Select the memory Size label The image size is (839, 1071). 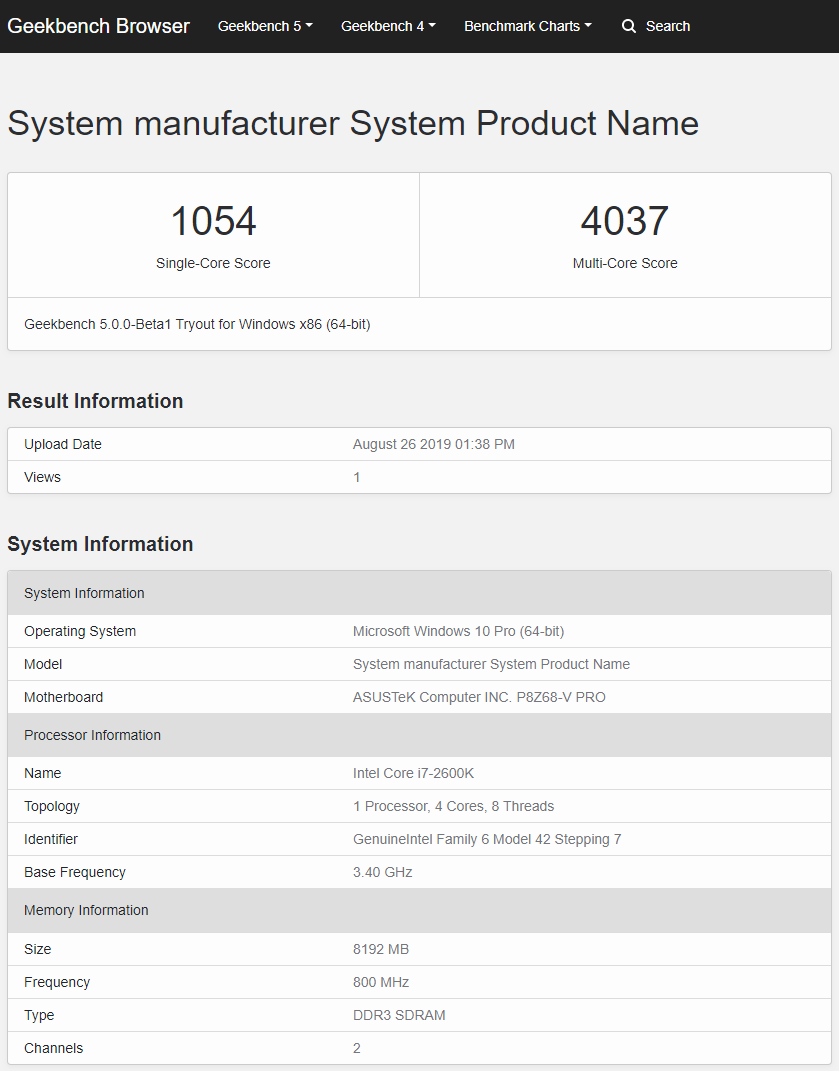pyautogui.click(x=38, y=949)
